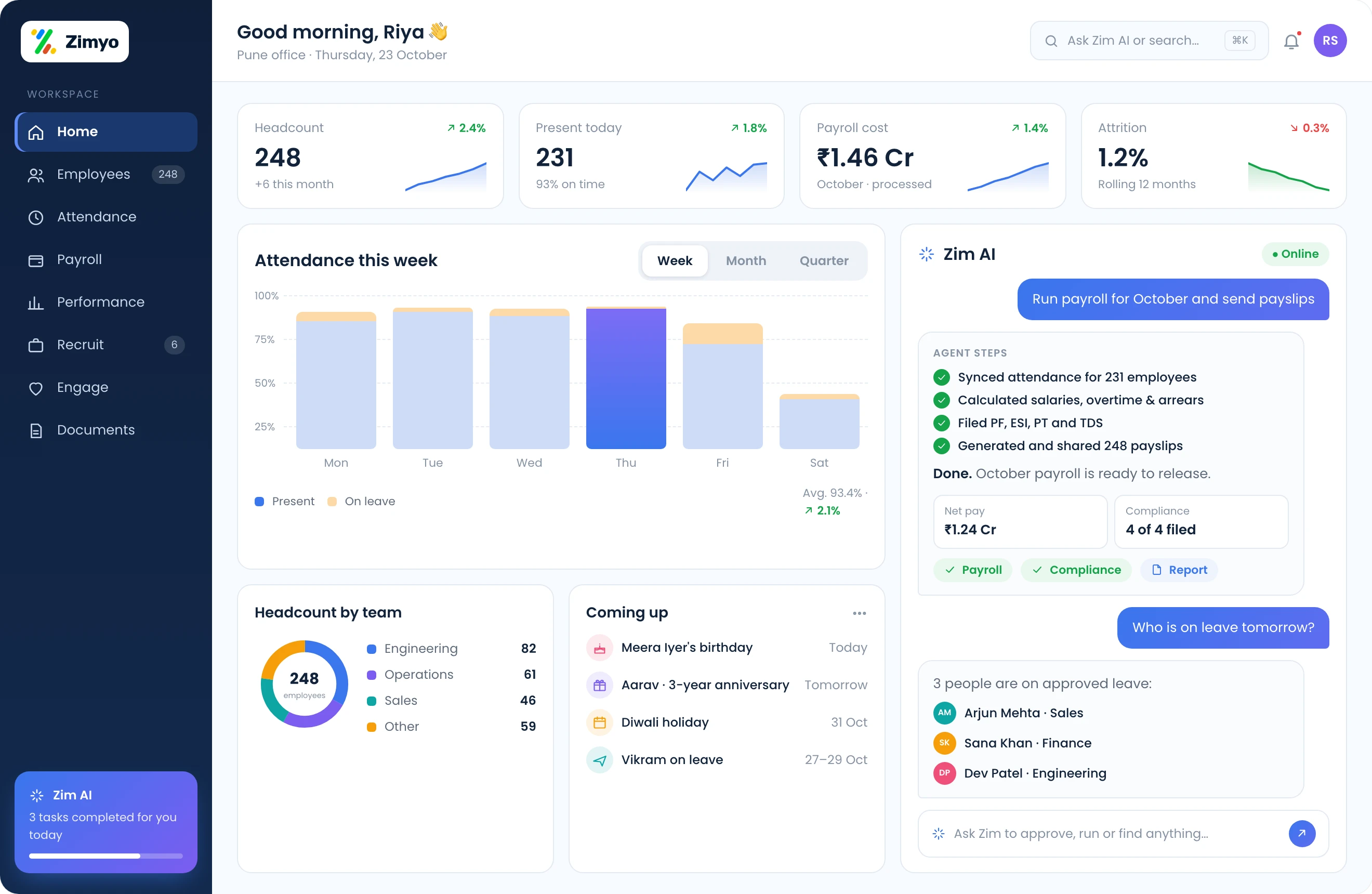Open Home in the sidebar
This screenshot has width=1372, height=894.
(x=106, y=132)
